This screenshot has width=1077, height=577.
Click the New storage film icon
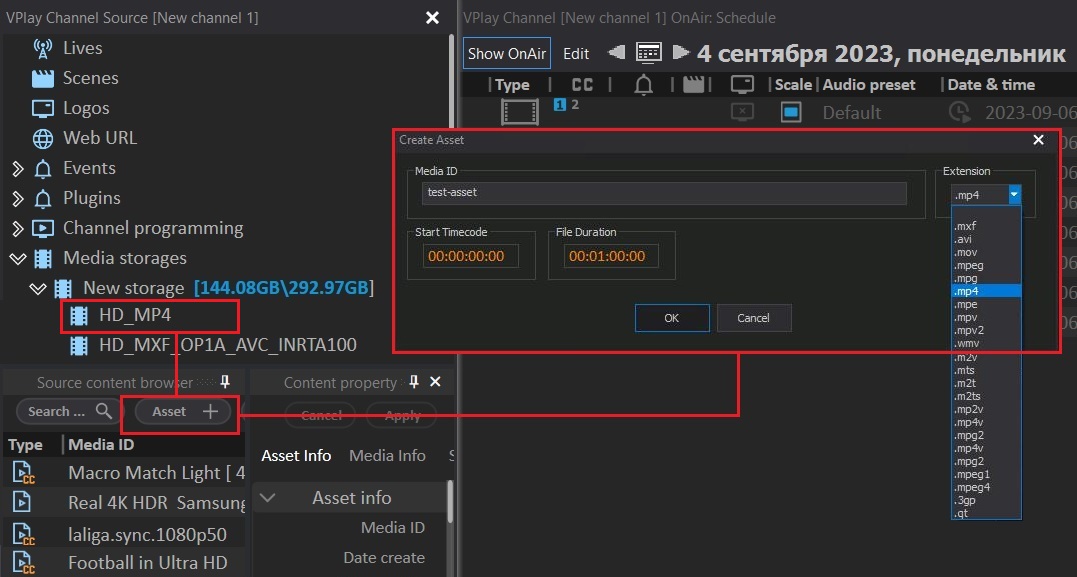coord(63,288)
